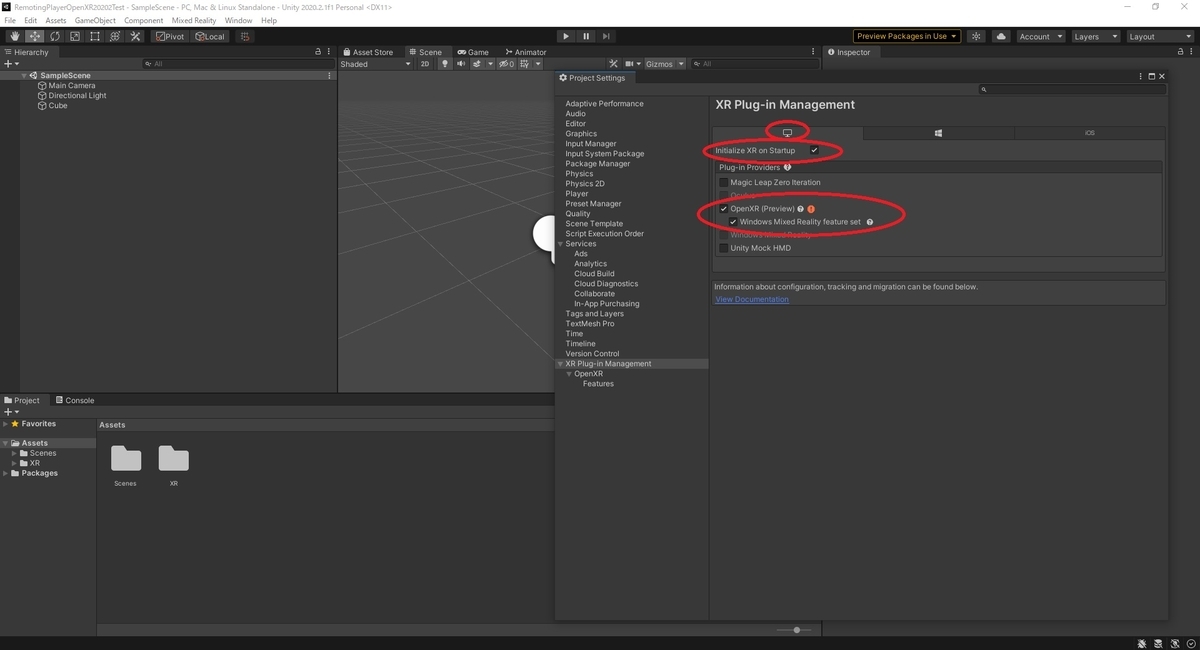
Task: Switch to the Asset Store tab
Action: coord(368,52)
